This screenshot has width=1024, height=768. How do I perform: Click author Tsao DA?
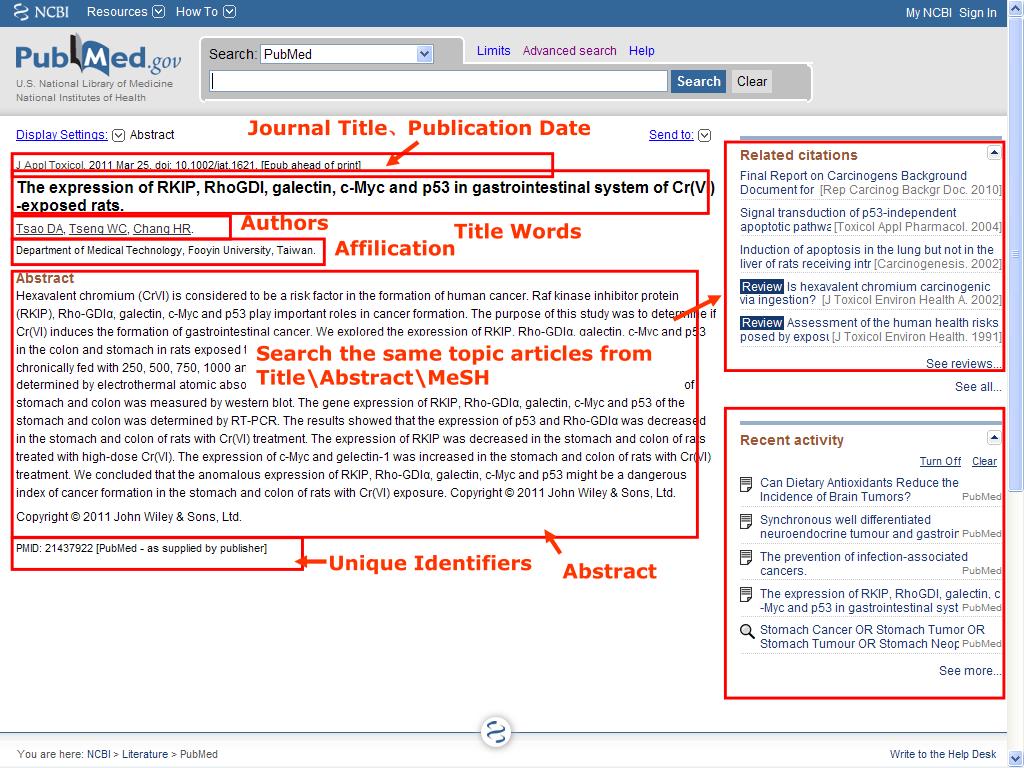point(39,229)
